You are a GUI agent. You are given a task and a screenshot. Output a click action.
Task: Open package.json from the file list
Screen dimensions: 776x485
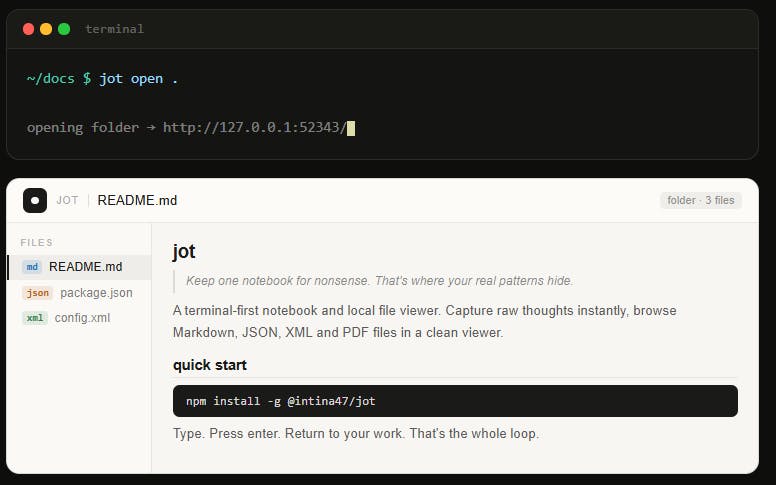96,293
